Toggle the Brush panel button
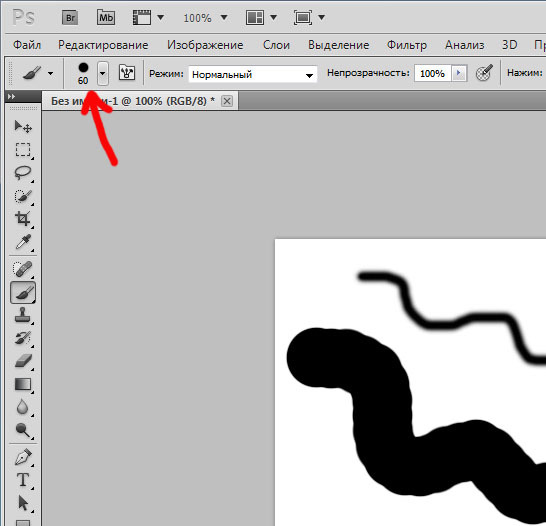This screenshot has height=526, width=546. (127, 73)
